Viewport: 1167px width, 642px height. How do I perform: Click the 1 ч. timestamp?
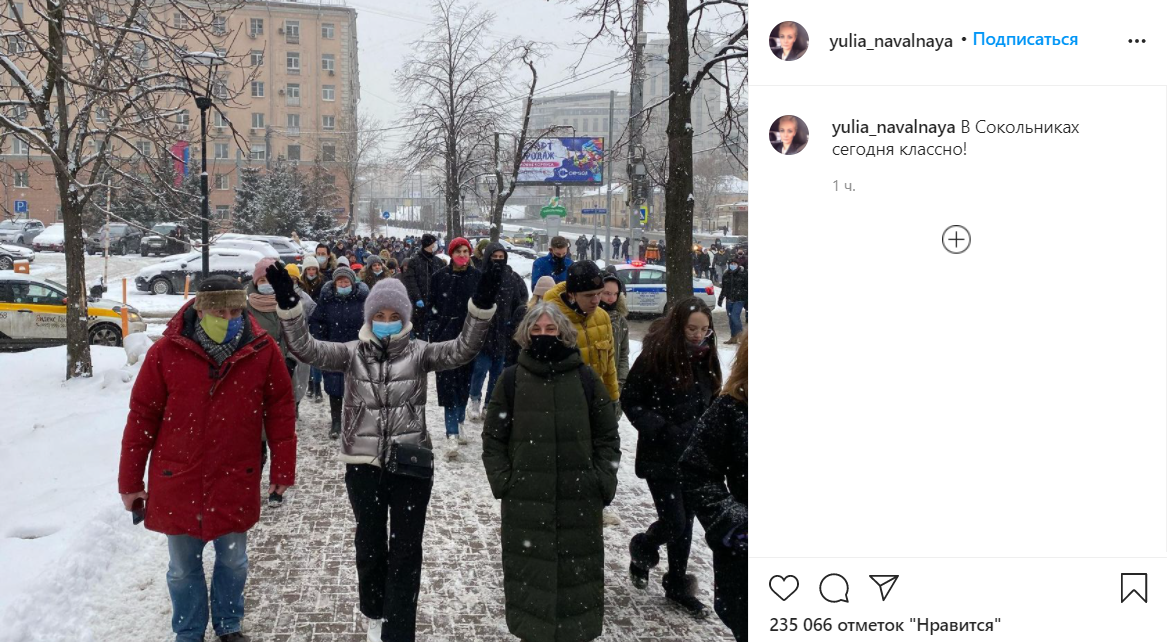click(844, 186)
